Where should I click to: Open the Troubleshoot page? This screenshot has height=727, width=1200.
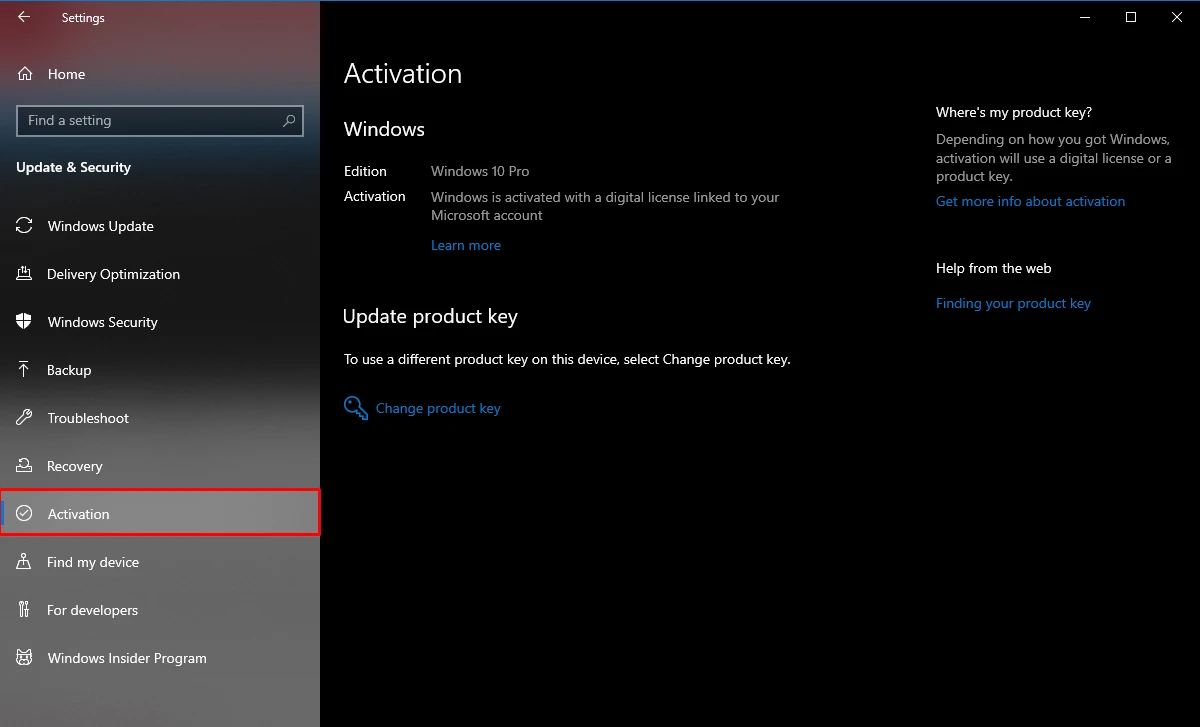click(160, 418)
